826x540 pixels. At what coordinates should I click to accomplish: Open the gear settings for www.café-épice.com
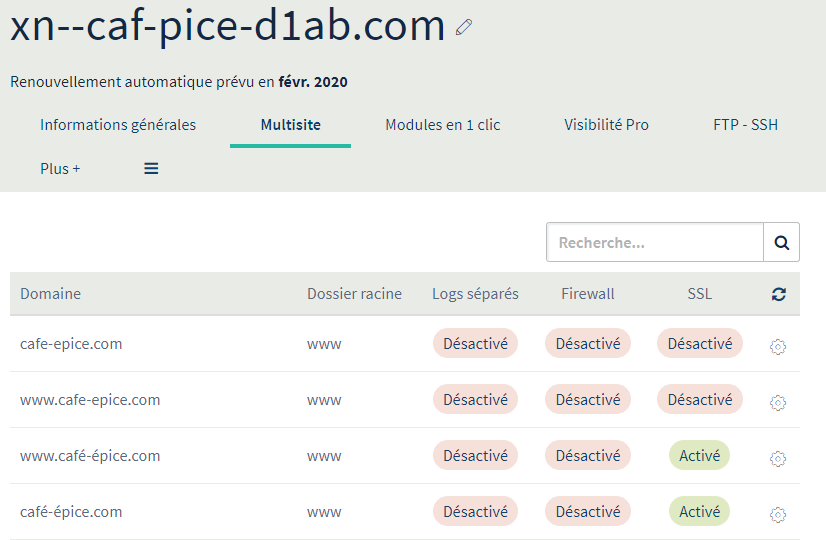(778, 459)
